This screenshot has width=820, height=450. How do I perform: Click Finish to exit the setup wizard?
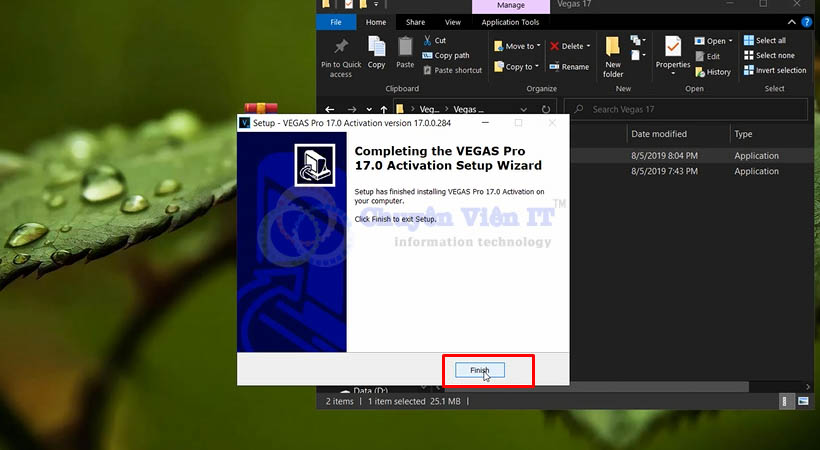pos(480,370)
